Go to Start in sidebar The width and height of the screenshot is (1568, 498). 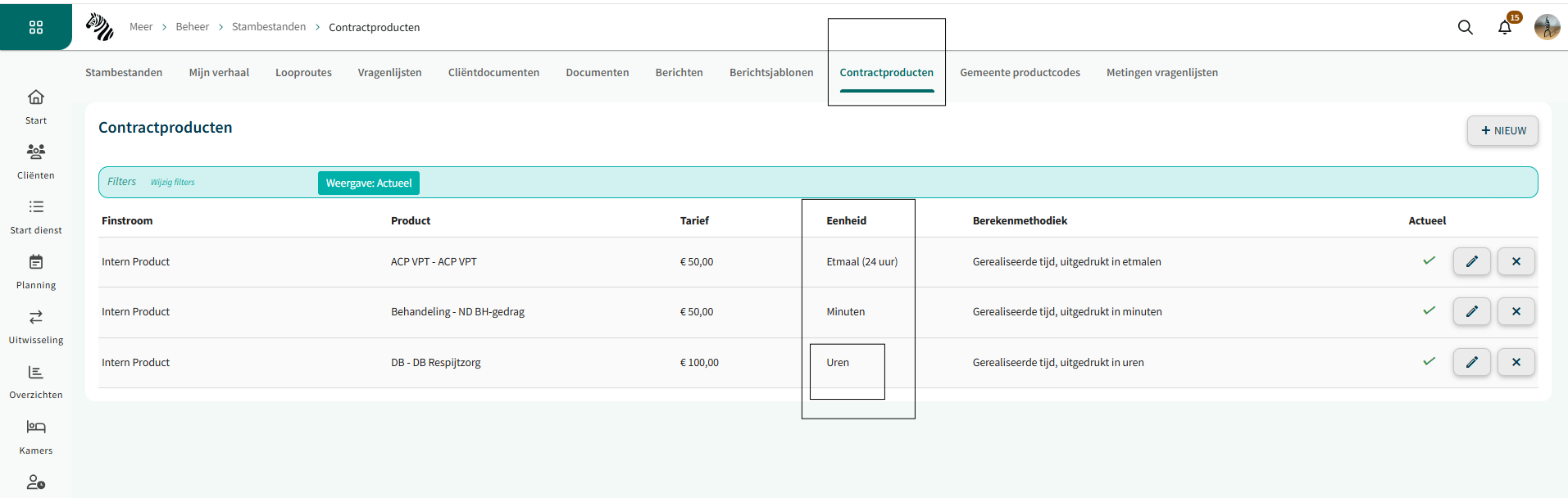pyautogui.click(x=36, y=106)
